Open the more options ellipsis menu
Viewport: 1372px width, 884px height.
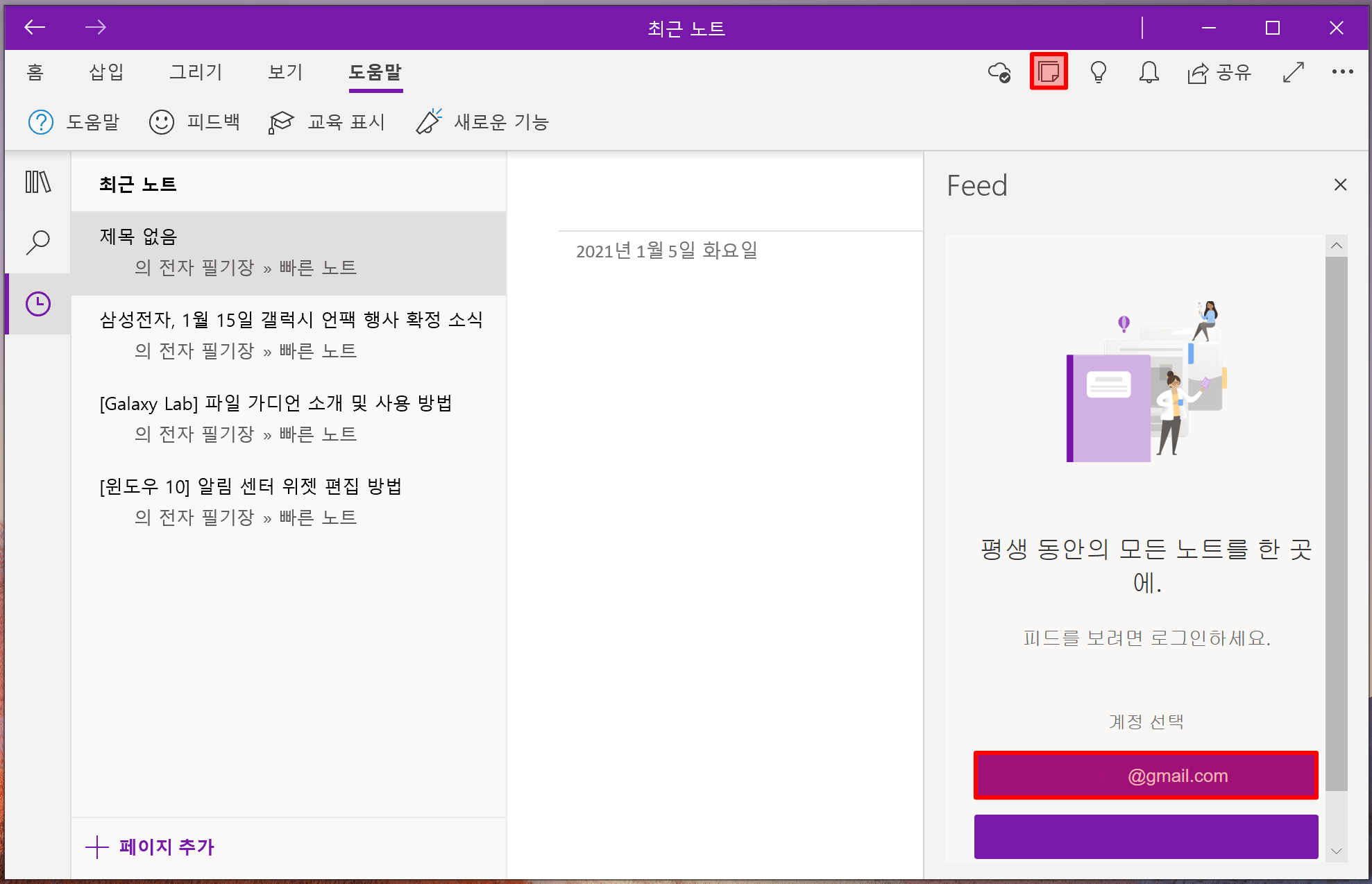[1342, 72]
